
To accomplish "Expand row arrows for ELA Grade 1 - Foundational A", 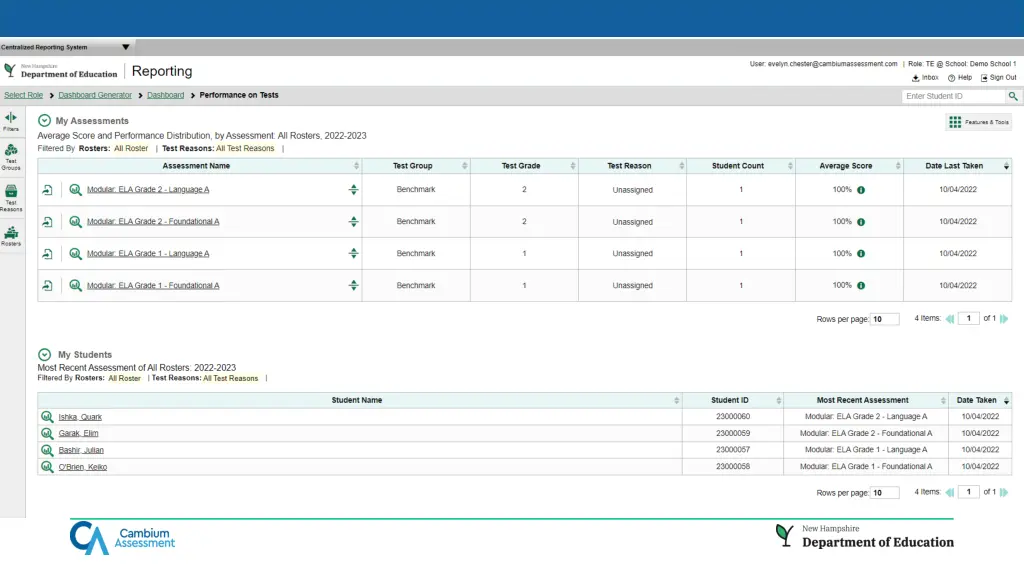I will 353,285.
